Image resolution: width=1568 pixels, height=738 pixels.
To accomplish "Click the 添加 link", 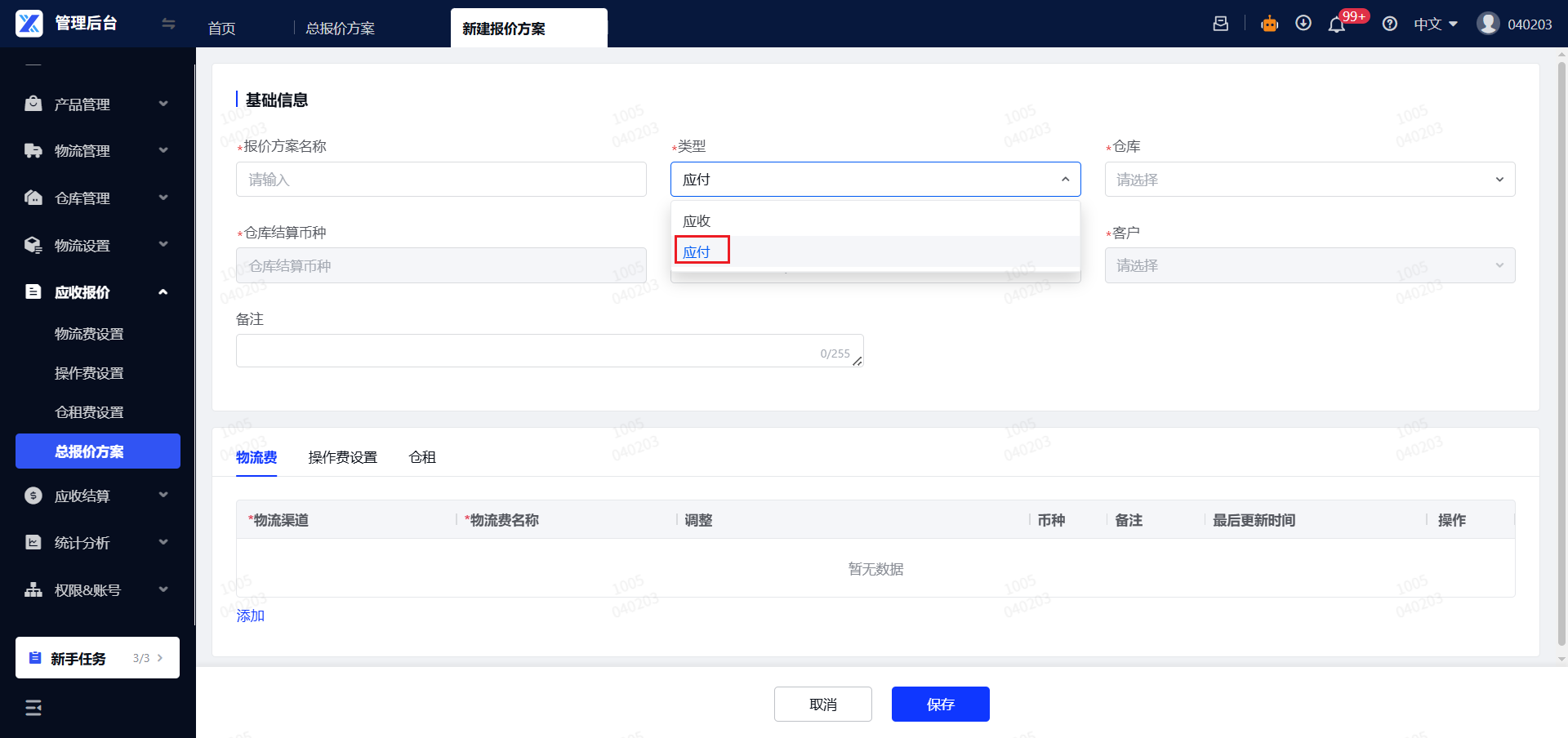I will (x=251, y=616).
